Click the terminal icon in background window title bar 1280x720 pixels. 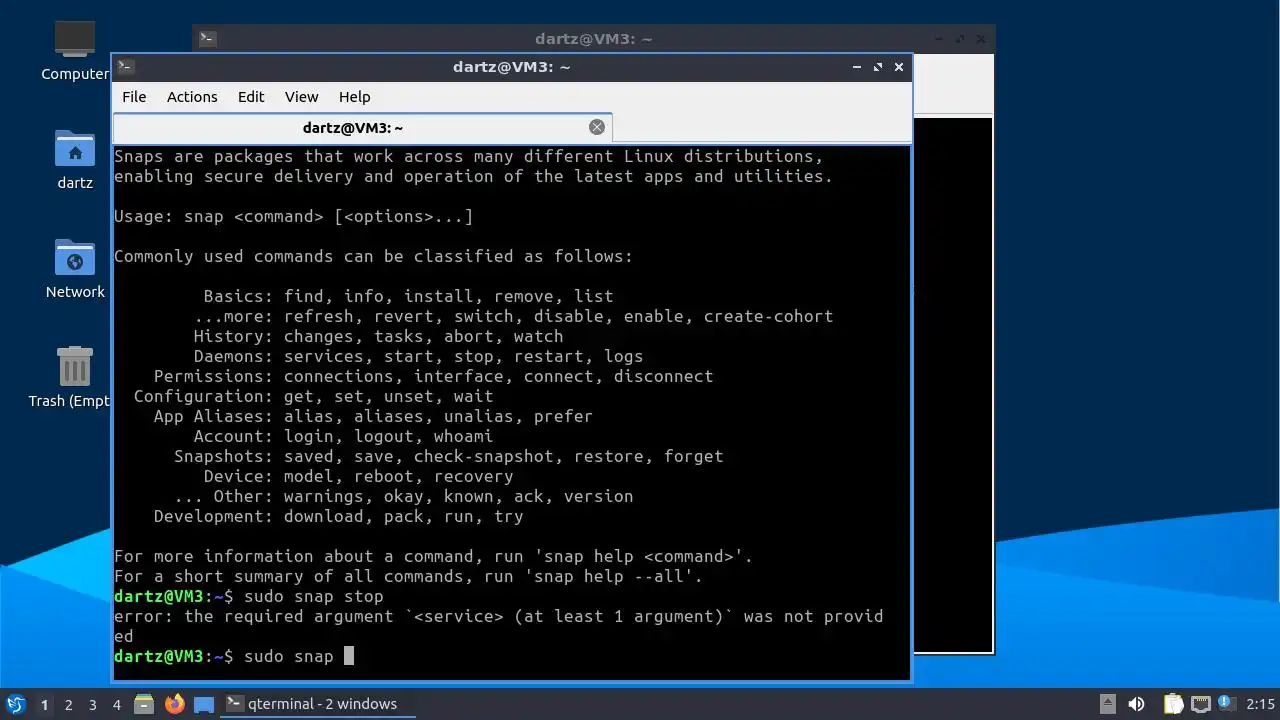click(207, 39)
